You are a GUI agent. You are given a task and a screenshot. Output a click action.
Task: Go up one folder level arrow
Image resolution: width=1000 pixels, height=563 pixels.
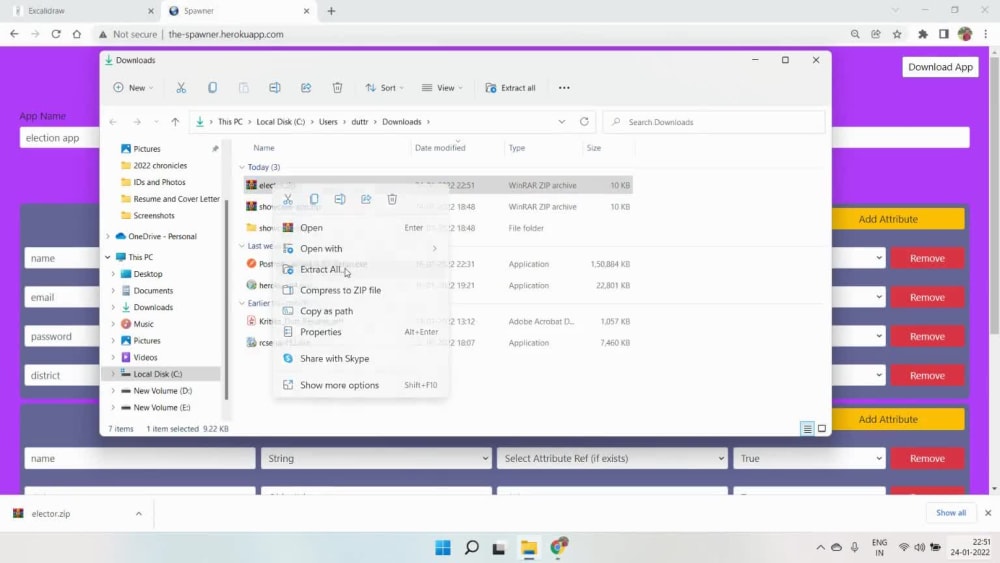tap(175, 122)
